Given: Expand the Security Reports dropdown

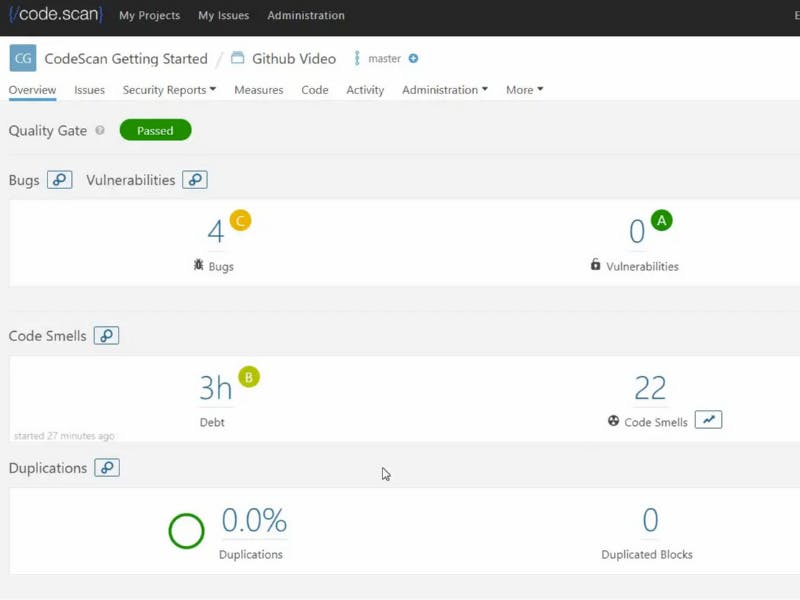Looking at the screenshot, I should coord(169,90).
